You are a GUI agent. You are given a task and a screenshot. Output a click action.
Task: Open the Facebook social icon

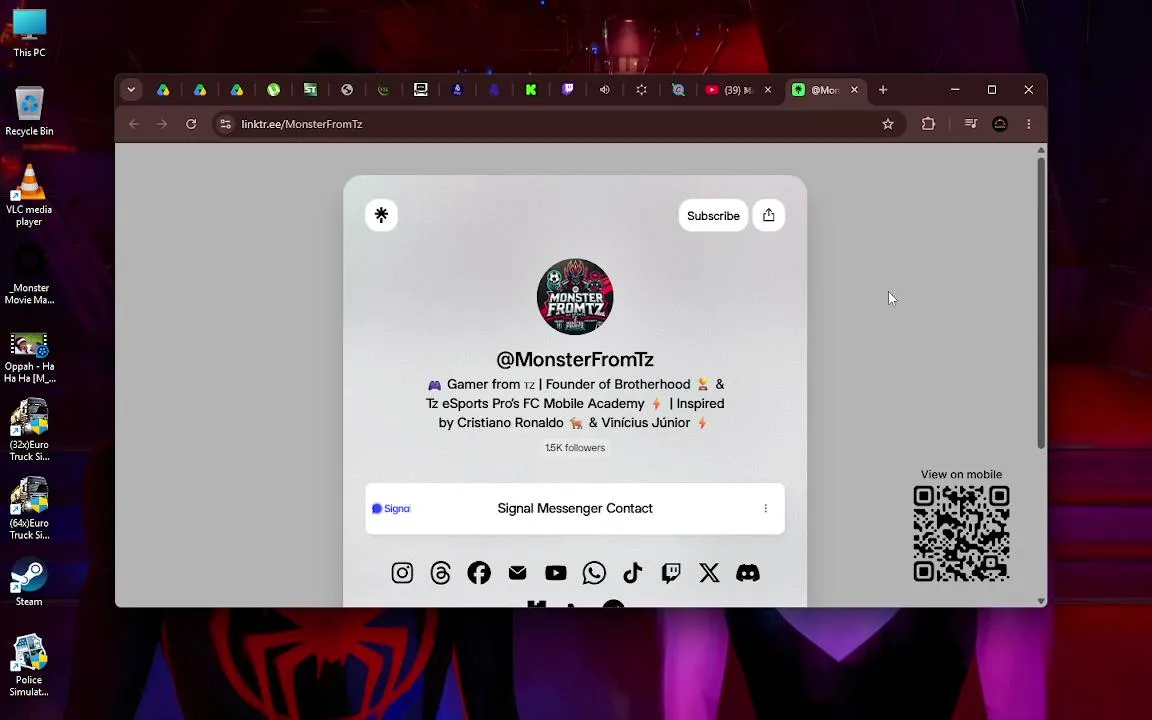(x=479, y=572)
